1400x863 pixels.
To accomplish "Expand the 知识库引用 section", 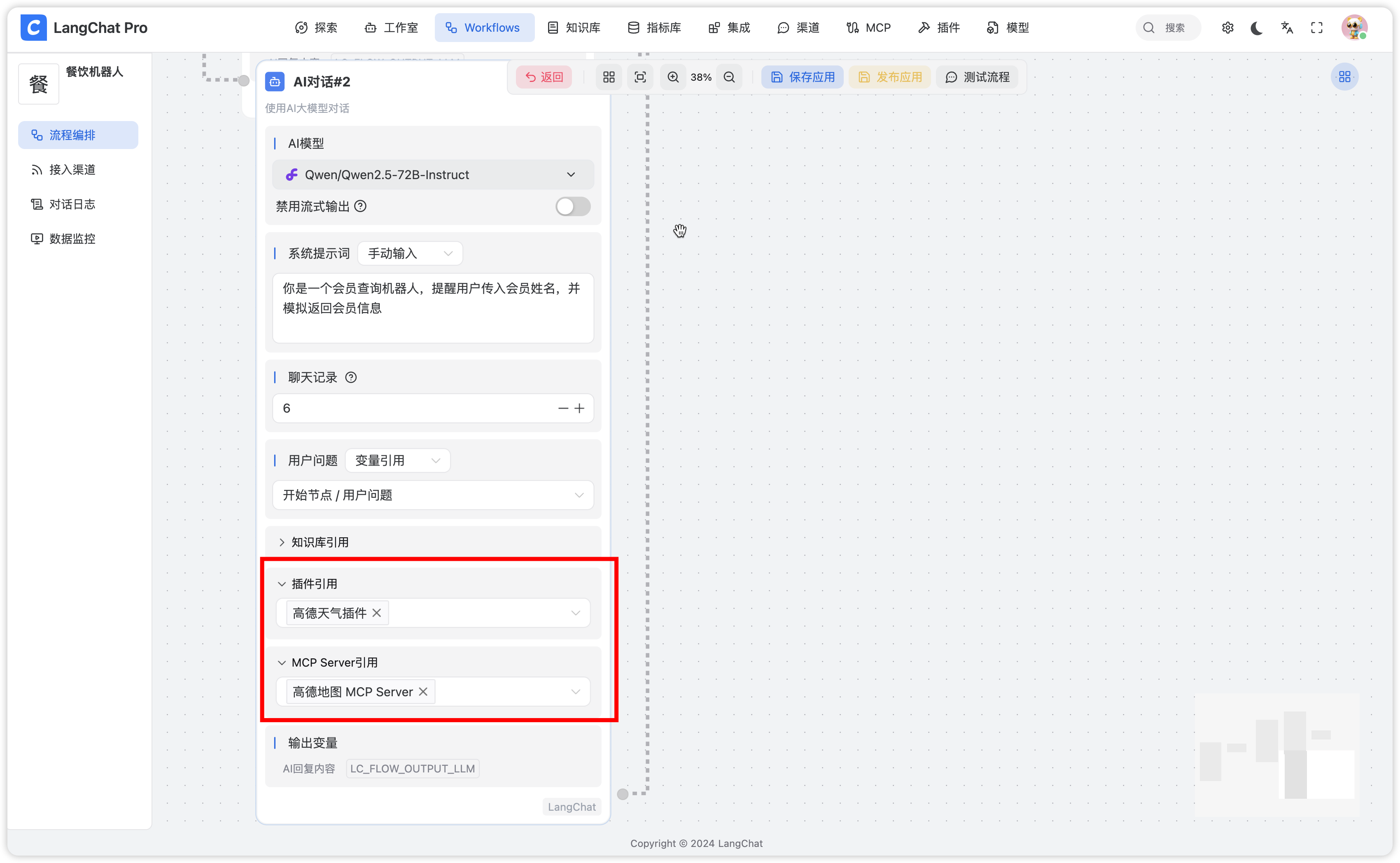I will (x=314, y=542).
